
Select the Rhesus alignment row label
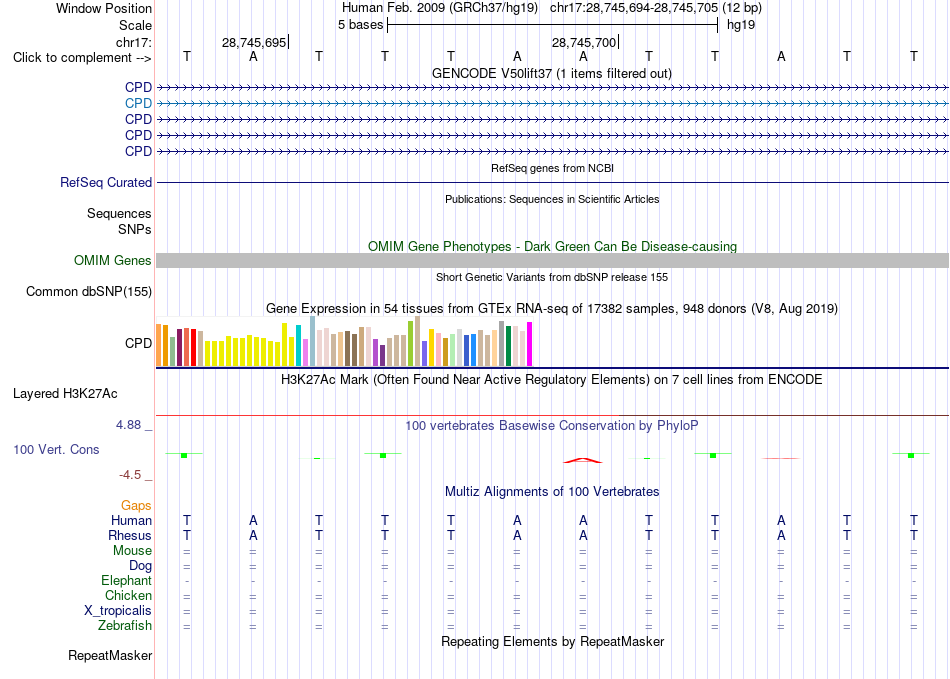[130, 535]
